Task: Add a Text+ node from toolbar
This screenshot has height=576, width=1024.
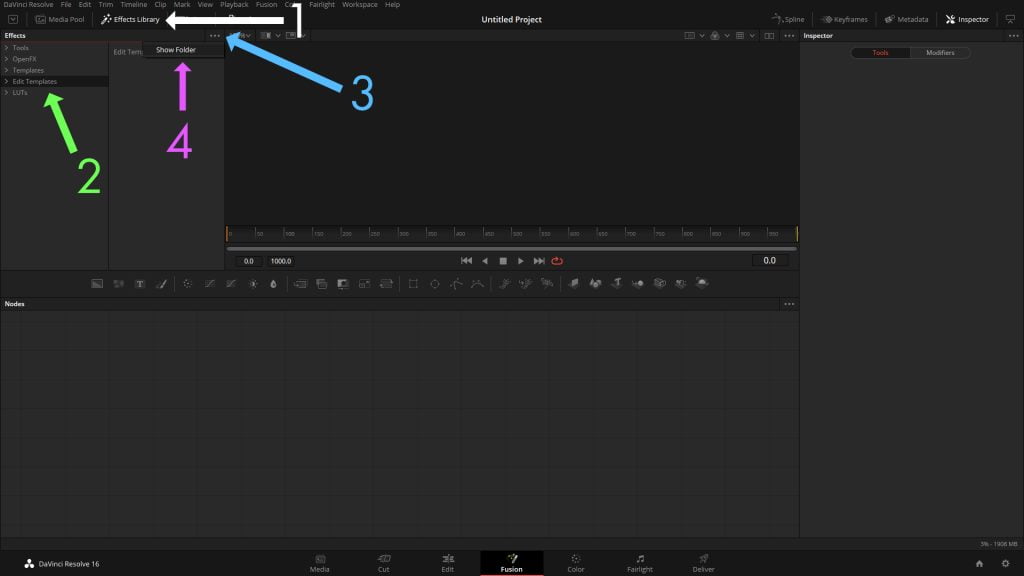Action: tap(140, 283)
